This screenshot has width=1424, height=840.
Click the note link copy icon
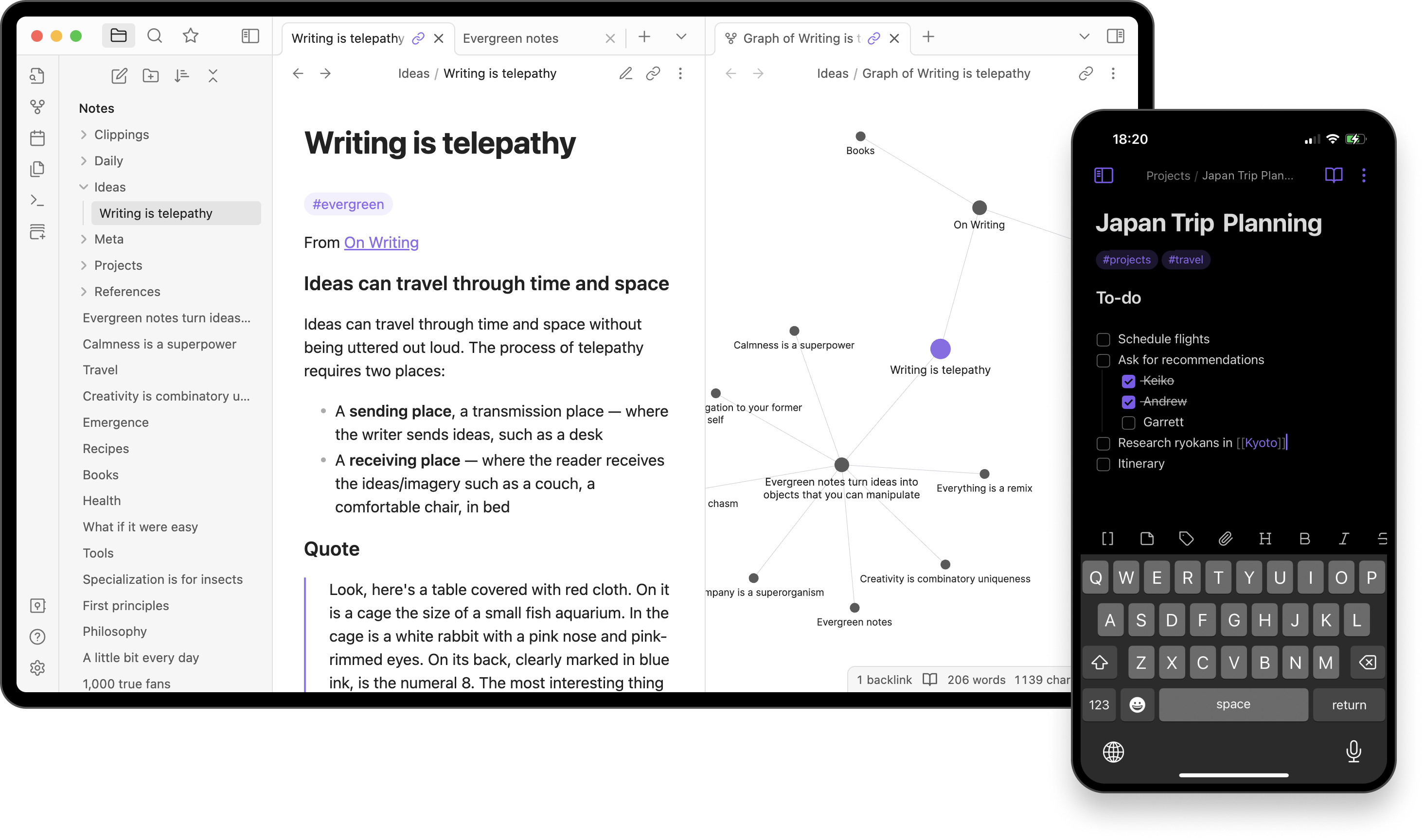[652, 73]
